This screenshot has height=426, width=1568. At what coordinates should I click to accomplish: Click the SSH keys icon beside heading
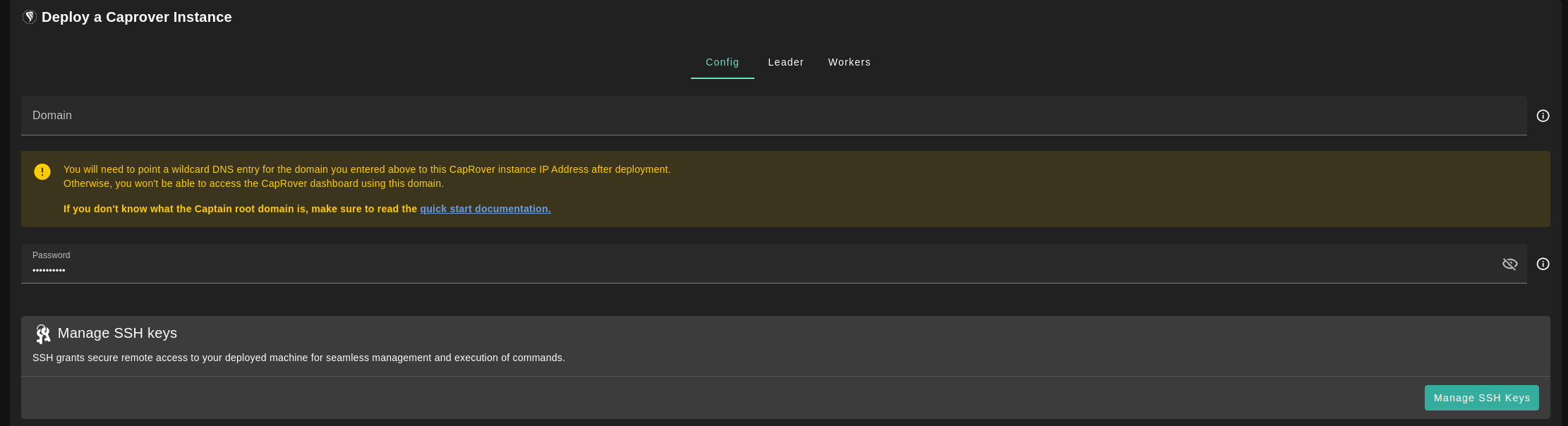43,334
